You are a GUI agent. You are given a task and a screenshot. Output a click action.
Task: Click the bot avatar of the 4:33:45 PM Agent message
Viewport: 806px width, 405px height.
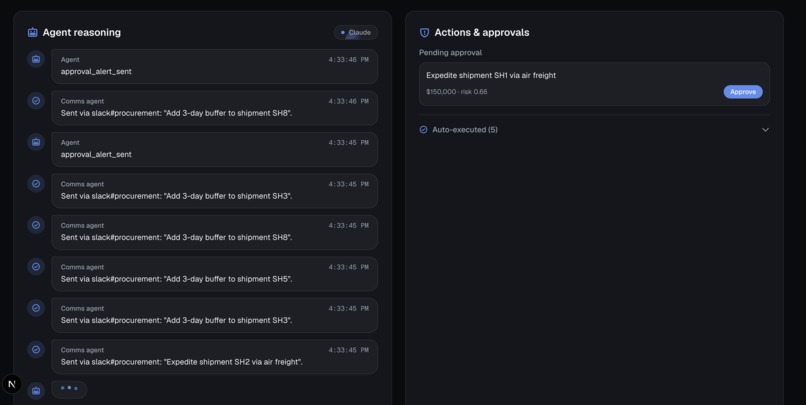point(36,142)
